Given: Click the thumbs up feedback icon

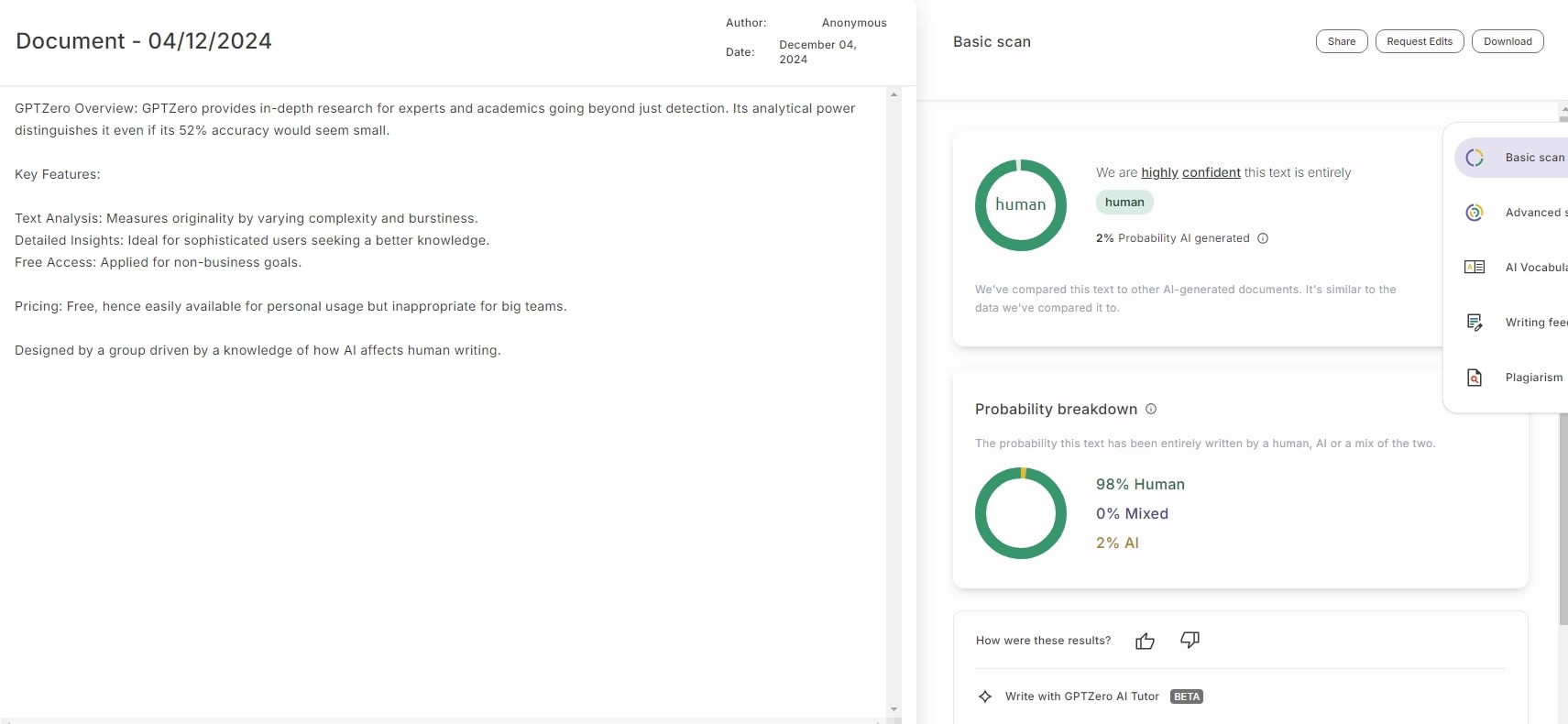Looking at the screenshot, I should 1145,641.
